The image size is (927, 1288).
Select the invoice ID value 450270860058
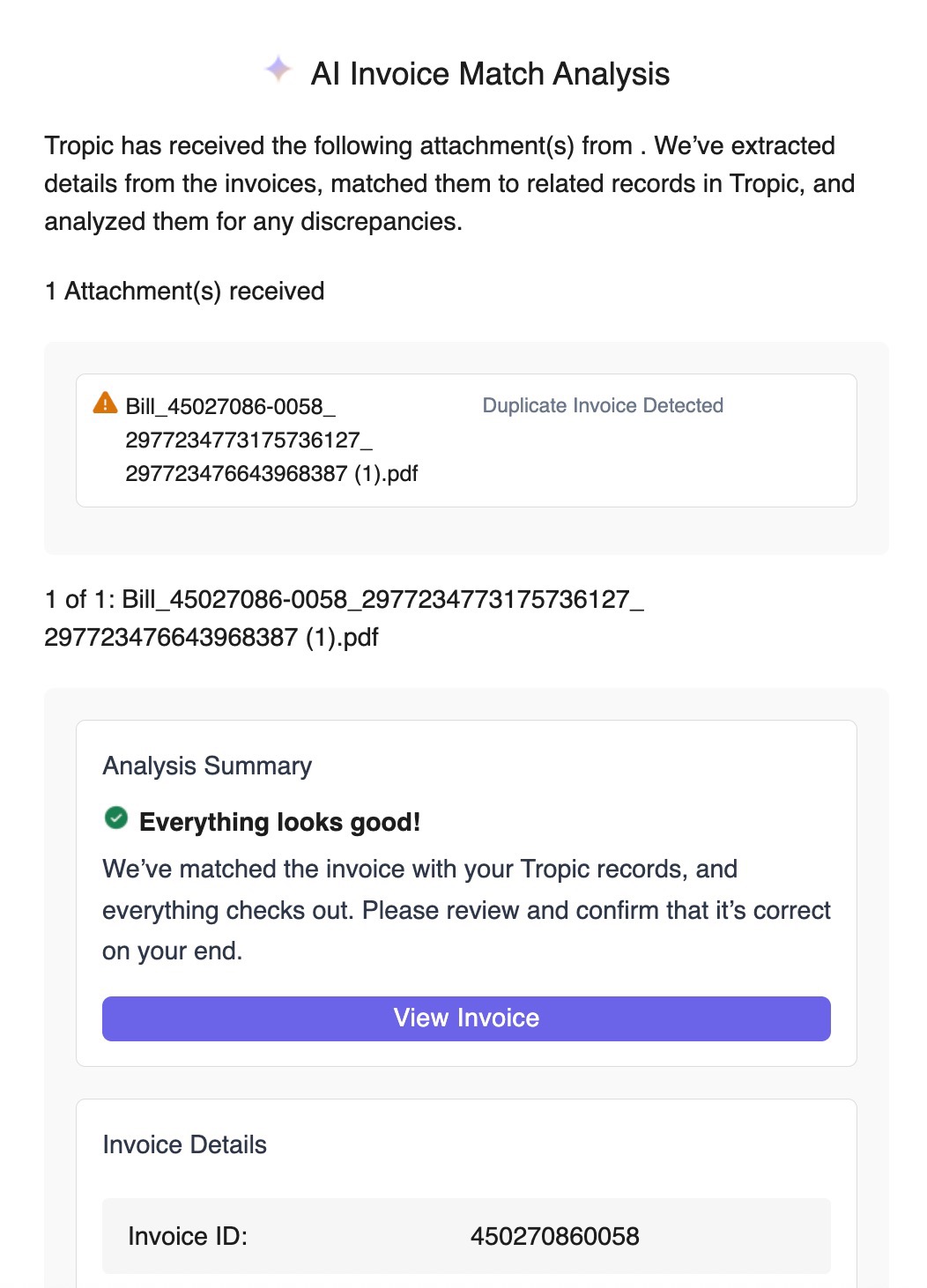554,1236
